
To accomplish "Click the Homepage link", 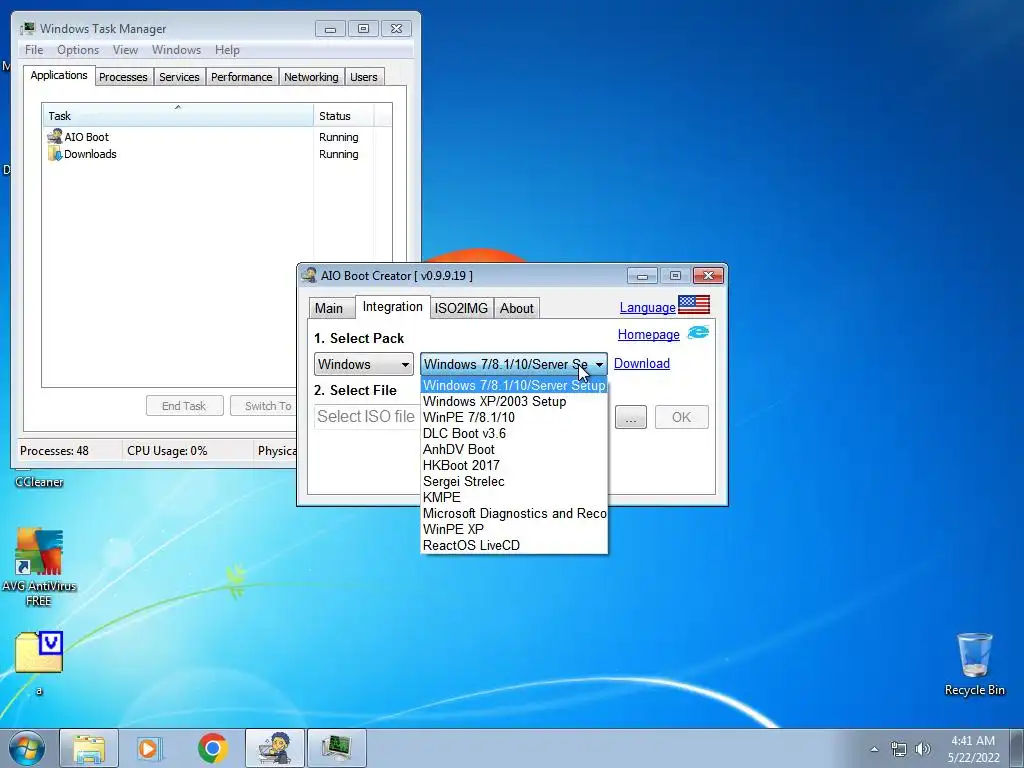I will (648, 334).
